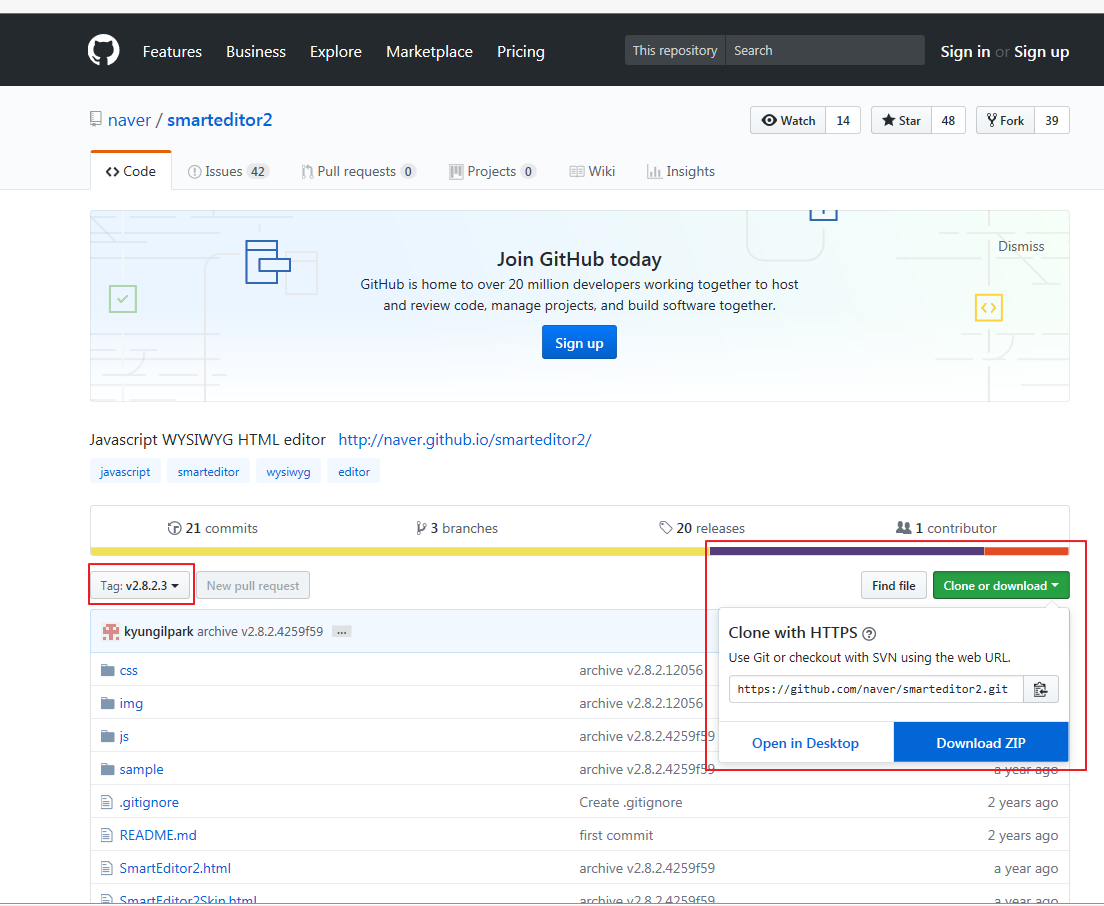Switch to the Issues tab
This screenshot has width=1104, height=906.
pos(228,171)
